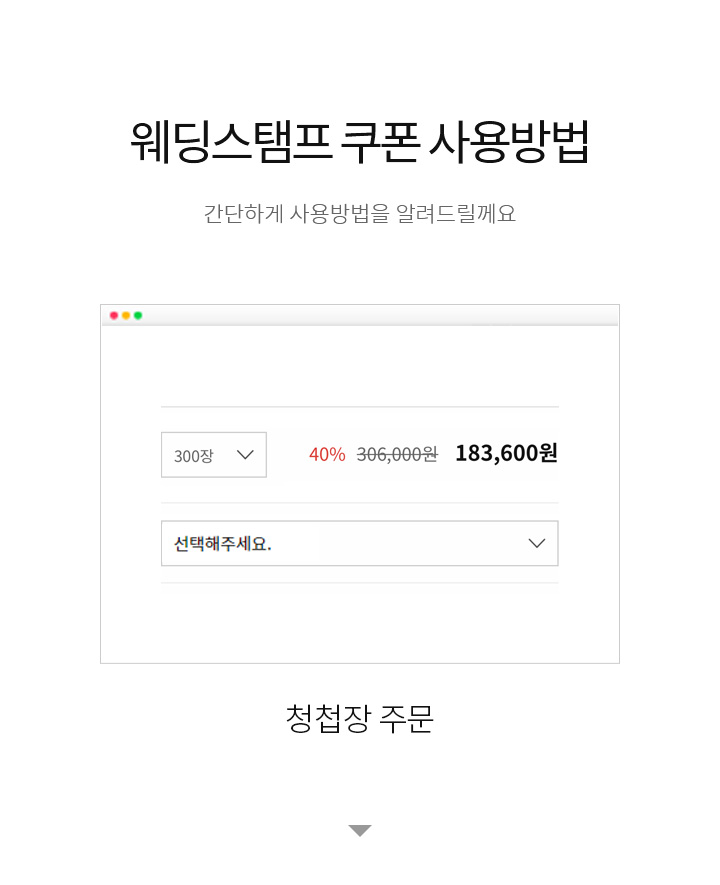Click the 선택해주세요. placeholder text

click(x=223, y=544)
